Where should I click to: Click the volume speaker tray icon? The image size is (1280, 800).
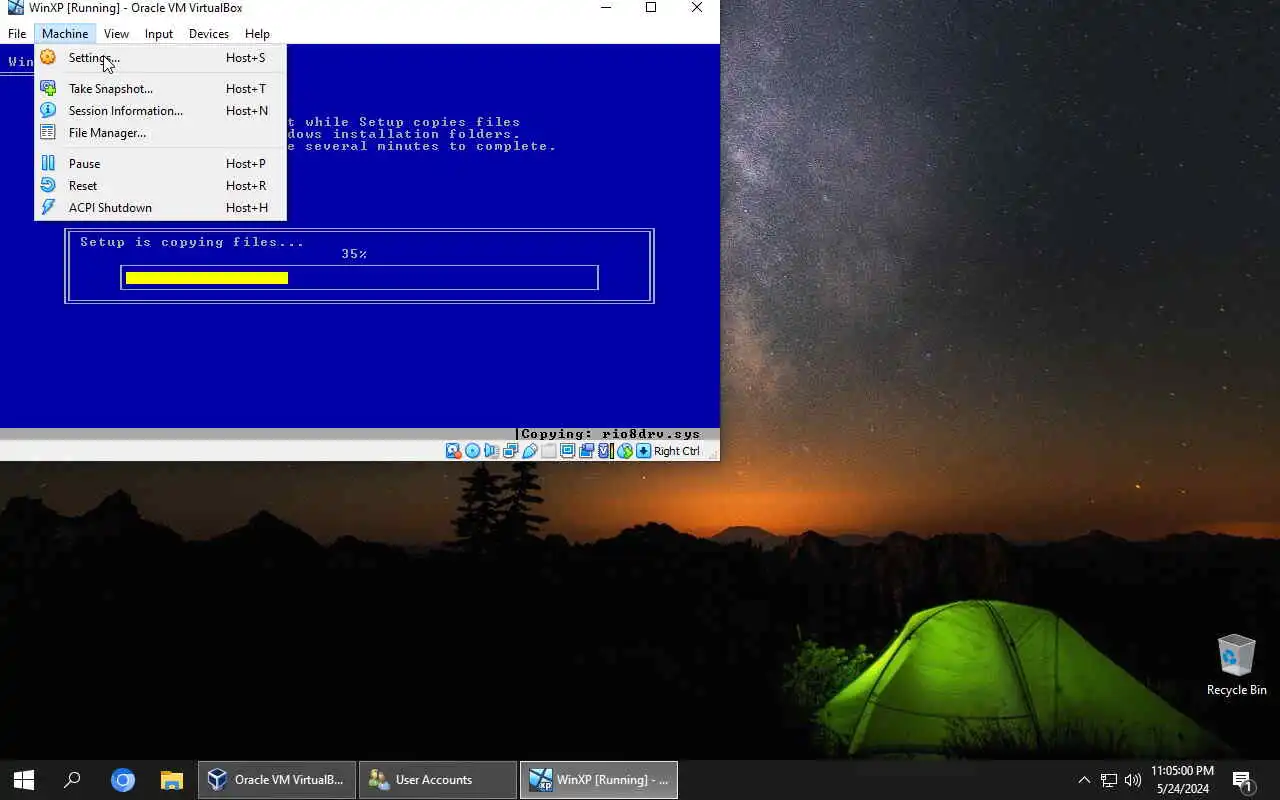pos(1133,780)
